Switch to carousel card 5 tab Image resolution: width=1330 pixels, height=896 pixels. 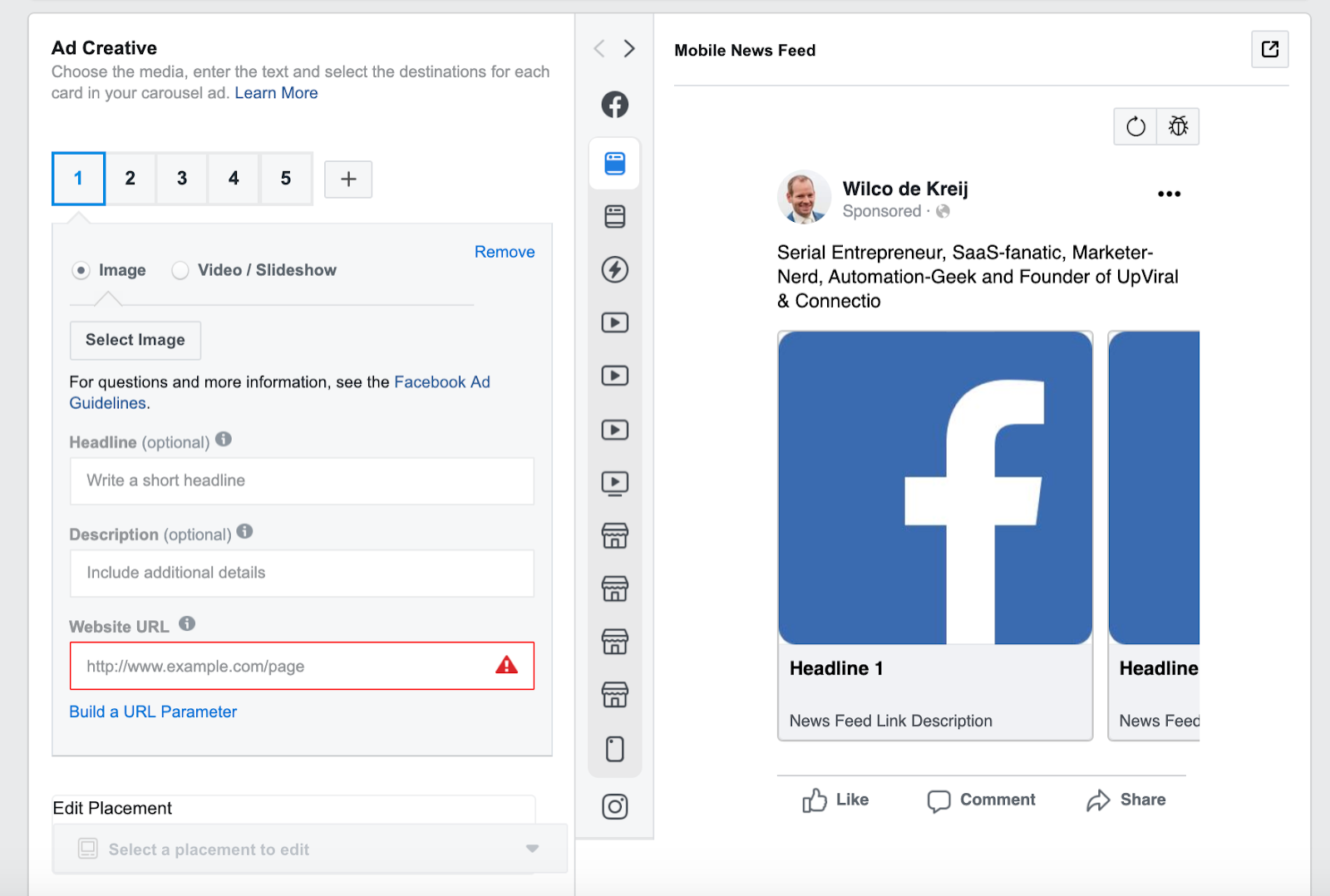[x=286, y=178]
